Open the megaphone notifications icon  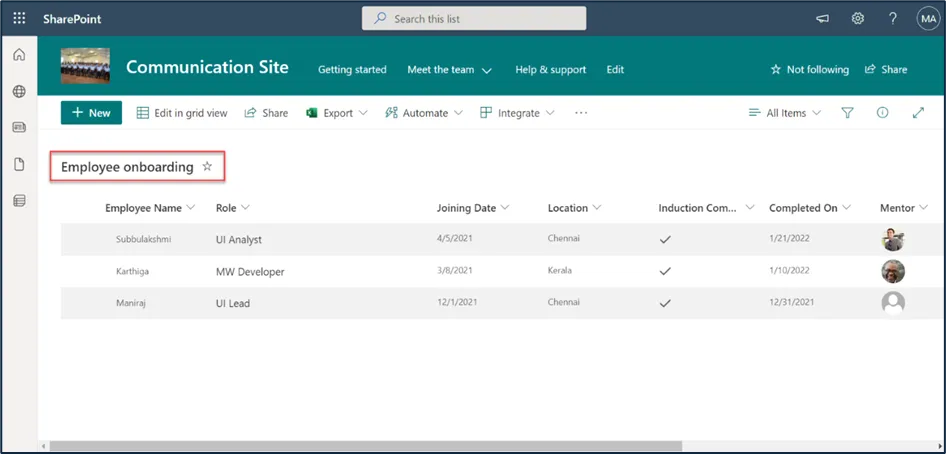click(822, 18)
